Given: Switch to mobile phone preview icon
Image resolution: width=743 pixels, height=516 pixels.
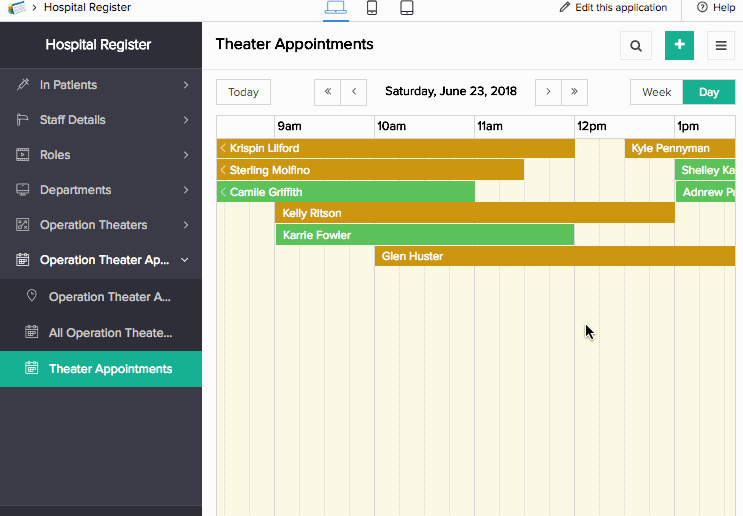Looking at the screenshot, I should click(x=372, y=8).
